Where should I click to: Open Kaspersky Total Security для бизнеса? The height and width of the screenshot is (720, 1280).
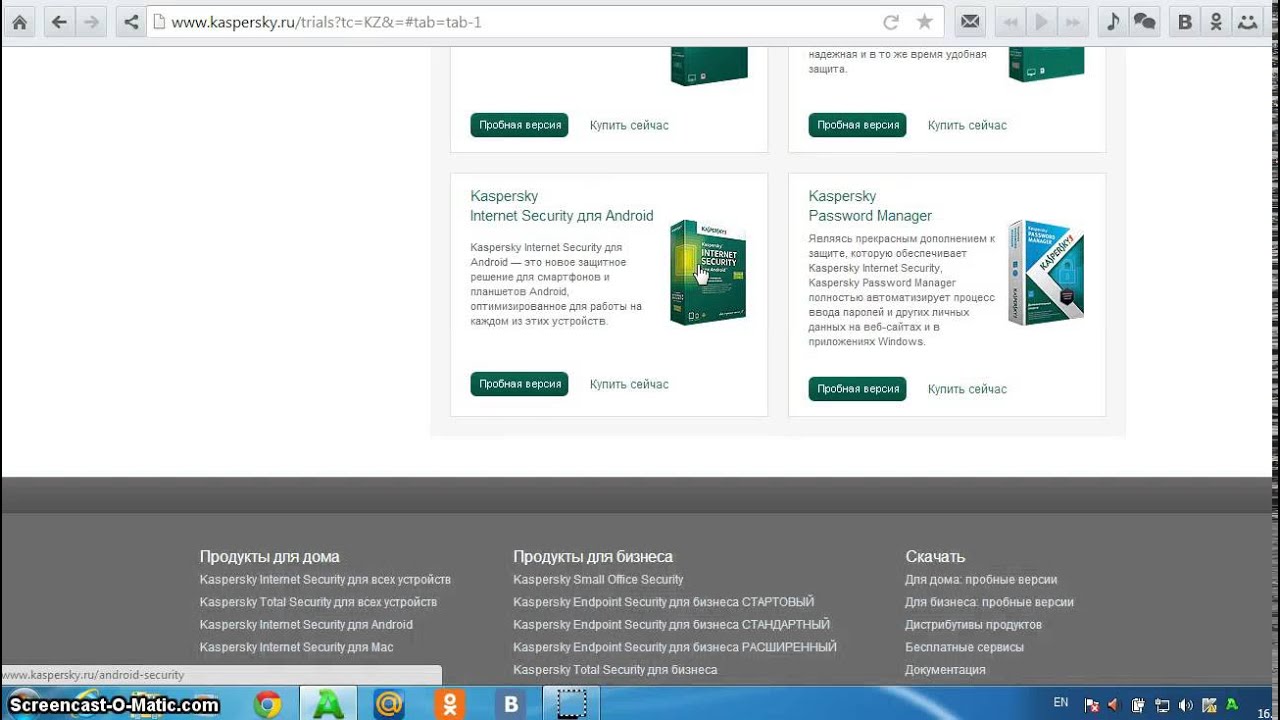coord(615,670)
